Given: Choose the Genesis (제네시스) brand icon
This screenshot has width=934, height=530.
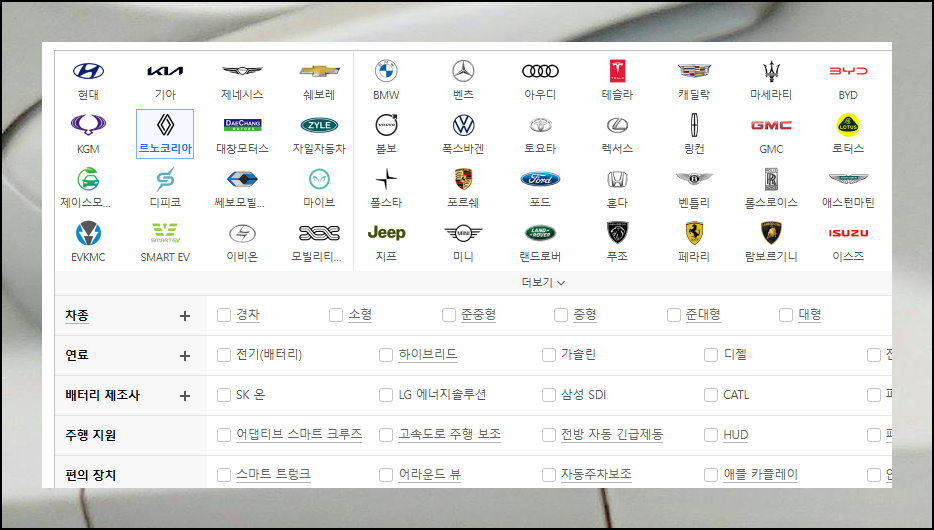Looking at the screenshot, I should pyautogui.click(x=242, y=71).
